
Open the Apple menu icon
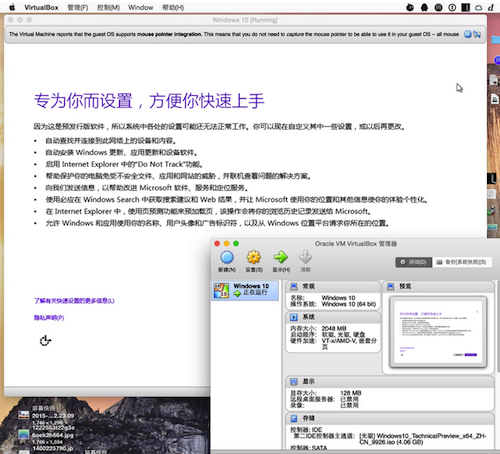(x=12, y=7)
